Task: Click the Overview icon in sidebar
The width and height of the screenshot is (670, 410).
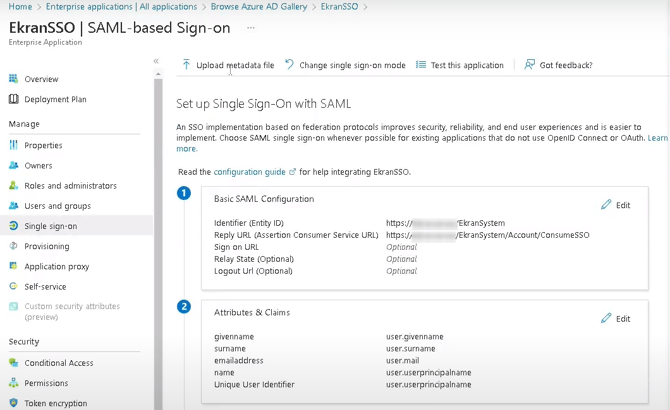Action: 14,79
